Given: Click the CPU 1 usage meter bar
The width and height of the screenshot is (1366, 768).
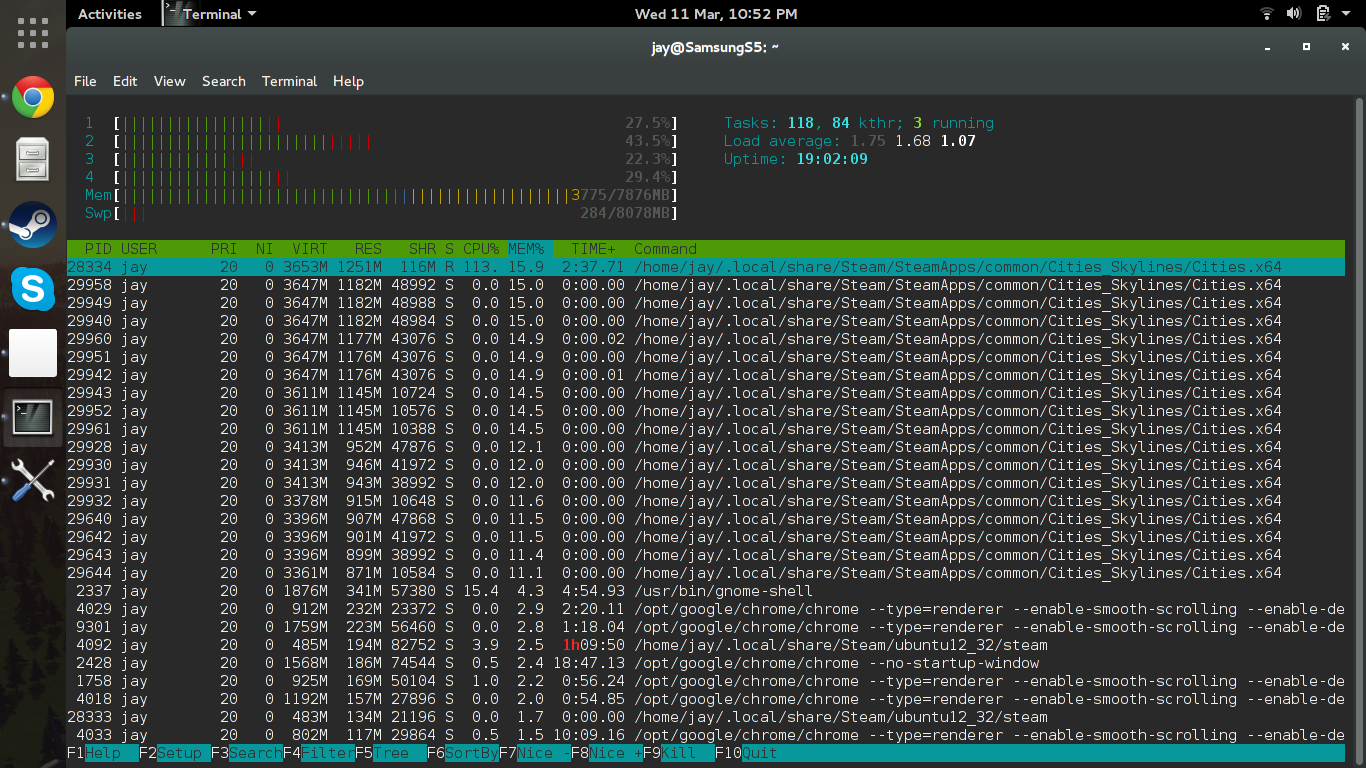Looking at the screenshot, I should (396, 123).
